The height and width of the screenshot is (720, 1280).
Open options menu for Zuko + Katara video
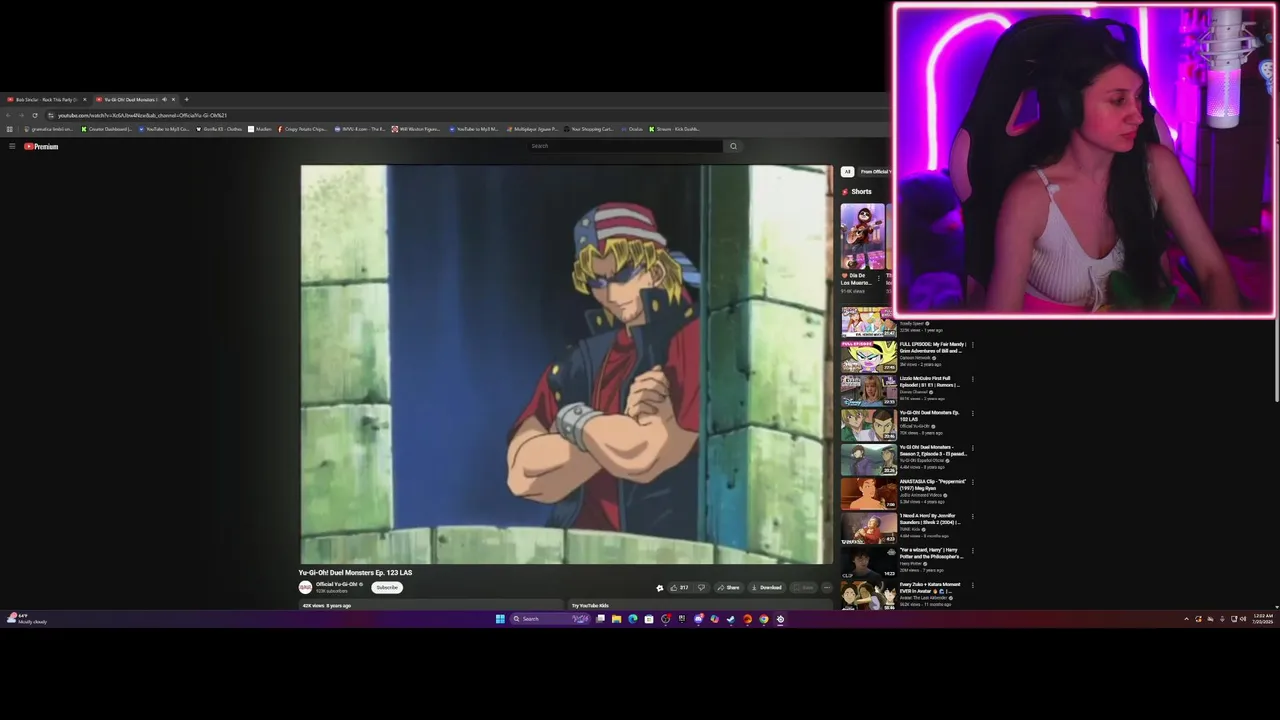pyautogui.click(x=972, y=585)
